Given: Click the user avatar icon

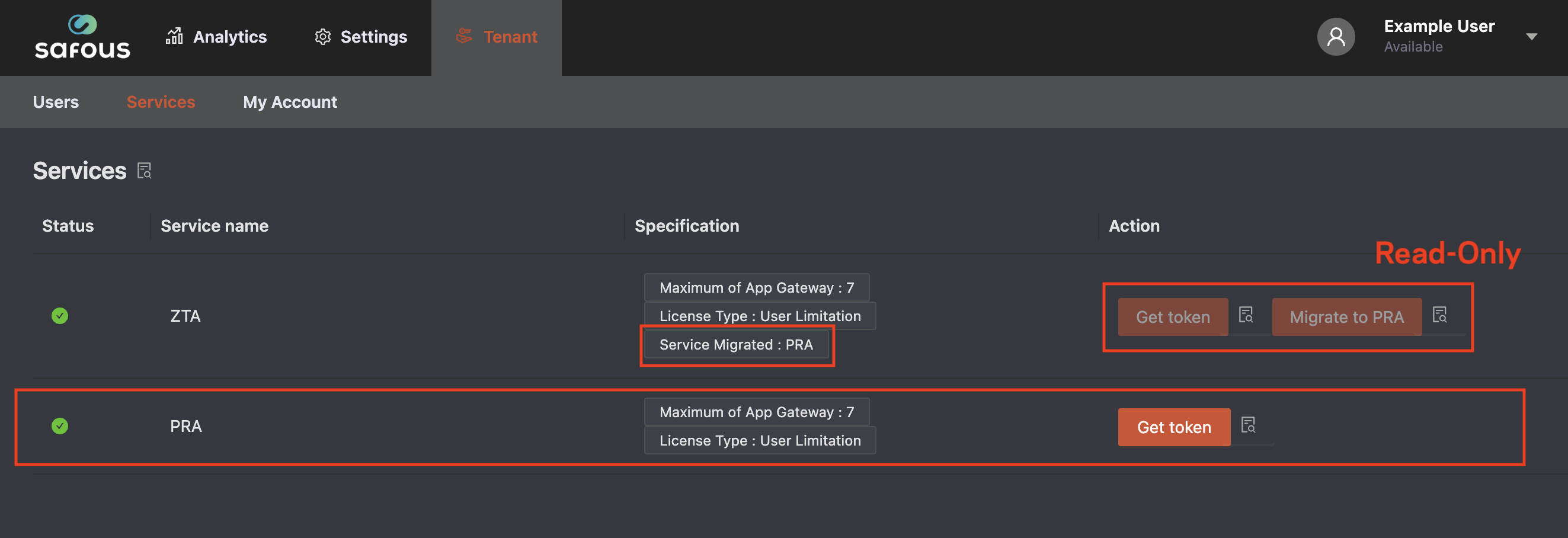Looking at the screenshot, I should click(1336, 37).
